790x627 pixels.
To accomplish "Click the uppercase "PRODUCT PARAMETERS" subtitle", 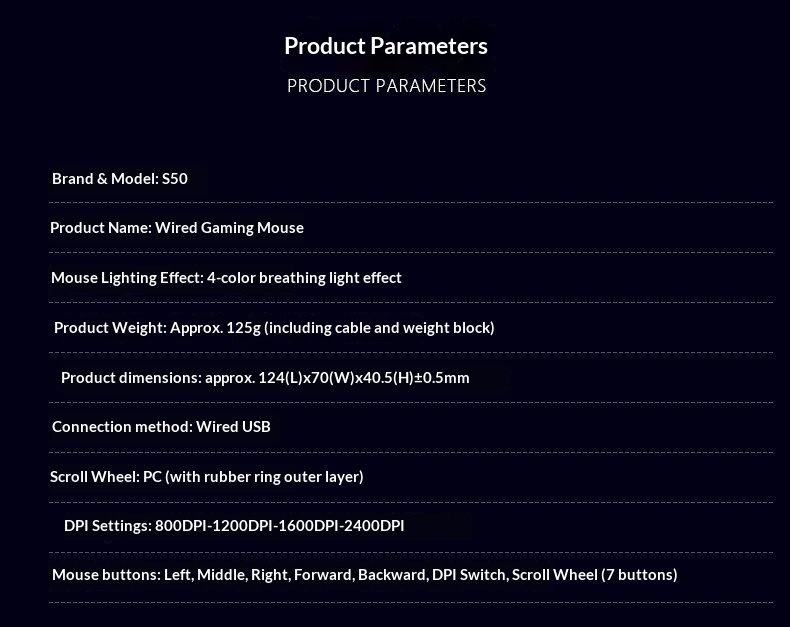I will (386, 86).
